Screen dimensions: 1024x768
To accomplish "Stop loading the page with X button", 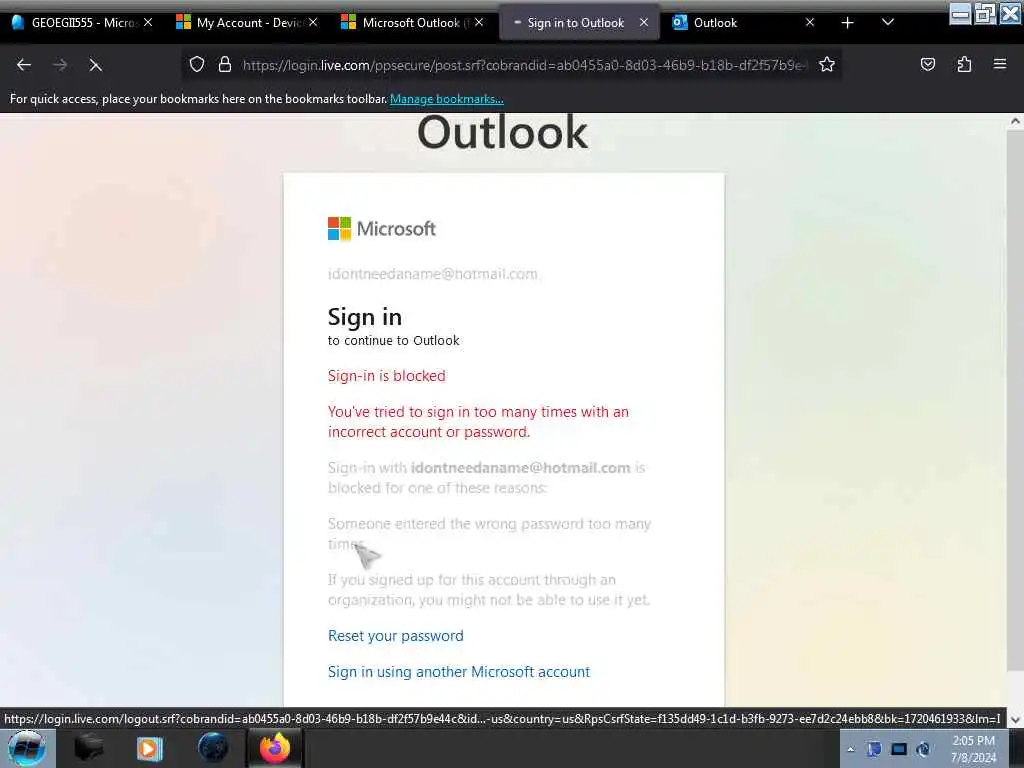I will tap(95, 65).
